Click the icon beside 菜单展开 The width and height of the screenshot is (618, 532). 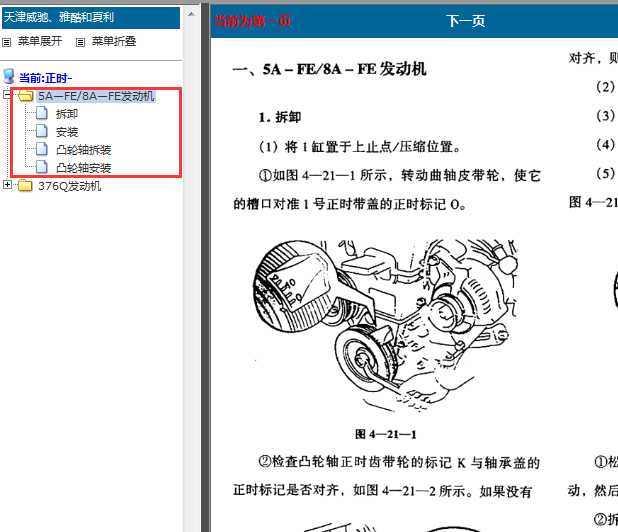coord(6,42)
